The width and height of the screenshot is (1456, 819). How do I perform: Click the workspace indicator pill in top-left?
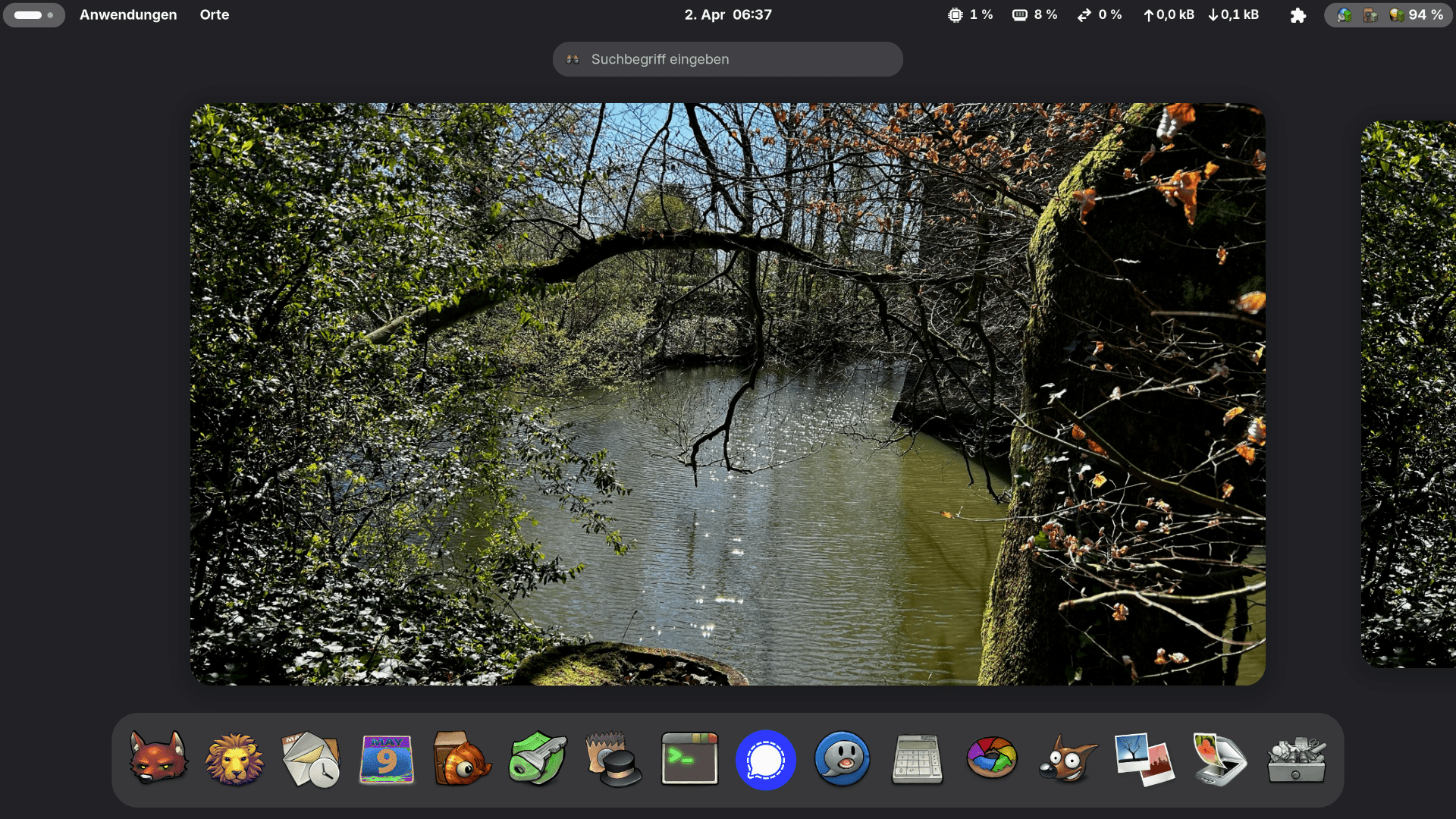click(x=34, y=14)
